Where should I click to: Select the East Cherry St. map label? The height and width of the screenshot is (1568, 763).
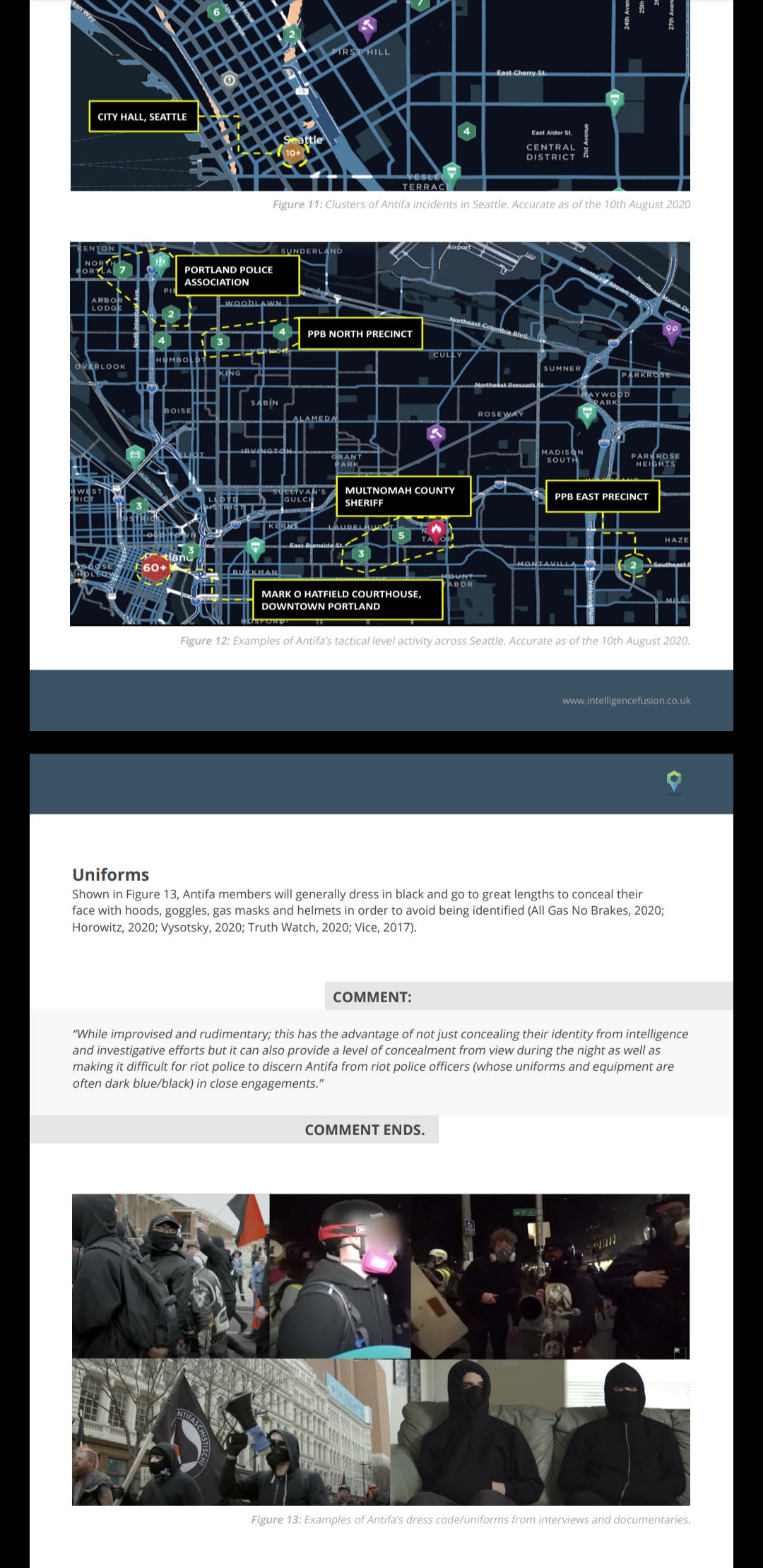pos(521,73)
